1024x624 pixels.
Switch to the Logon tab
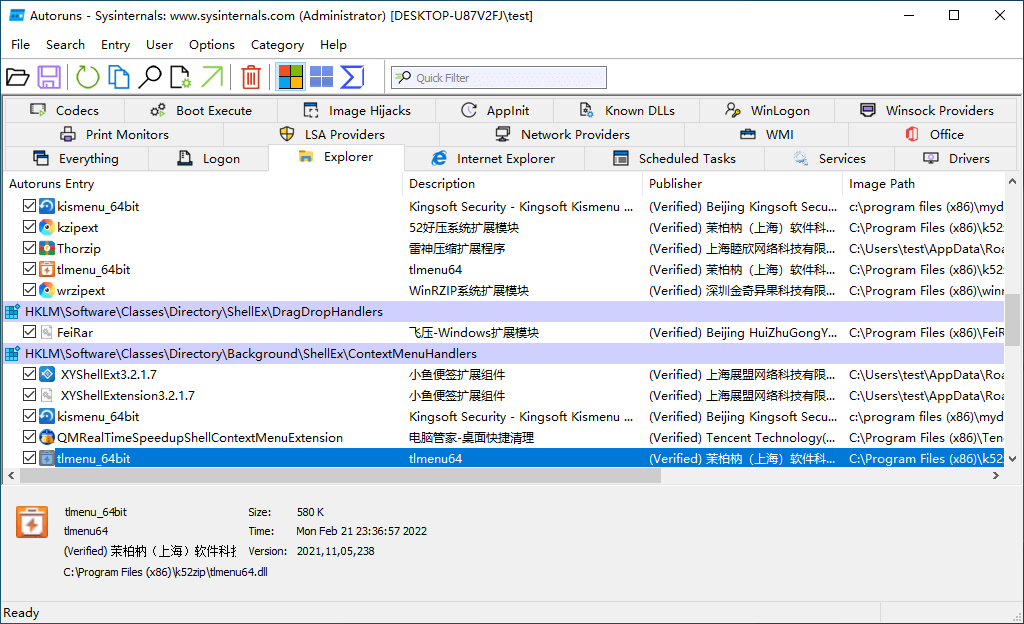(x=209, y=159)
